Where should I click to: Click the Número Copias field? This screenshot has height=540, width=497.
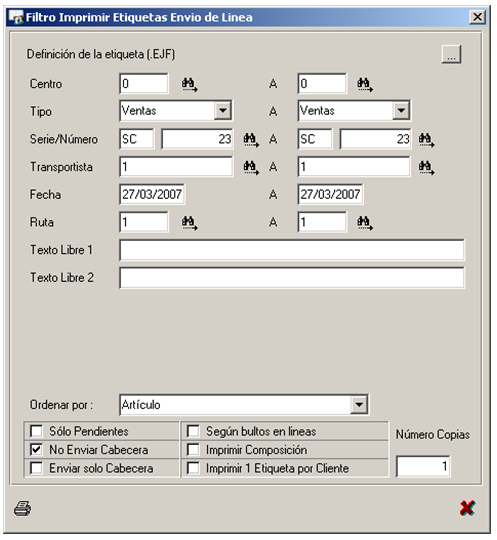423,466
